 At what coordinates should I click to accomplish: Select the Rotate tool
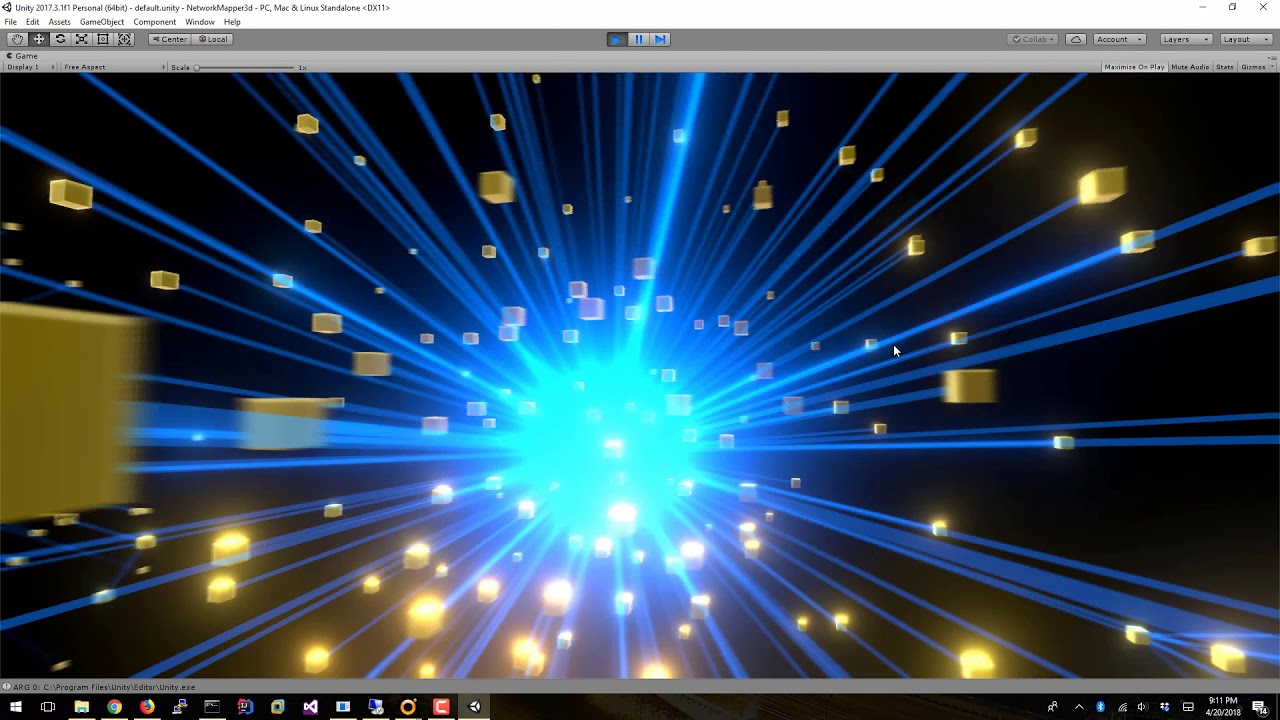(60, 39)
